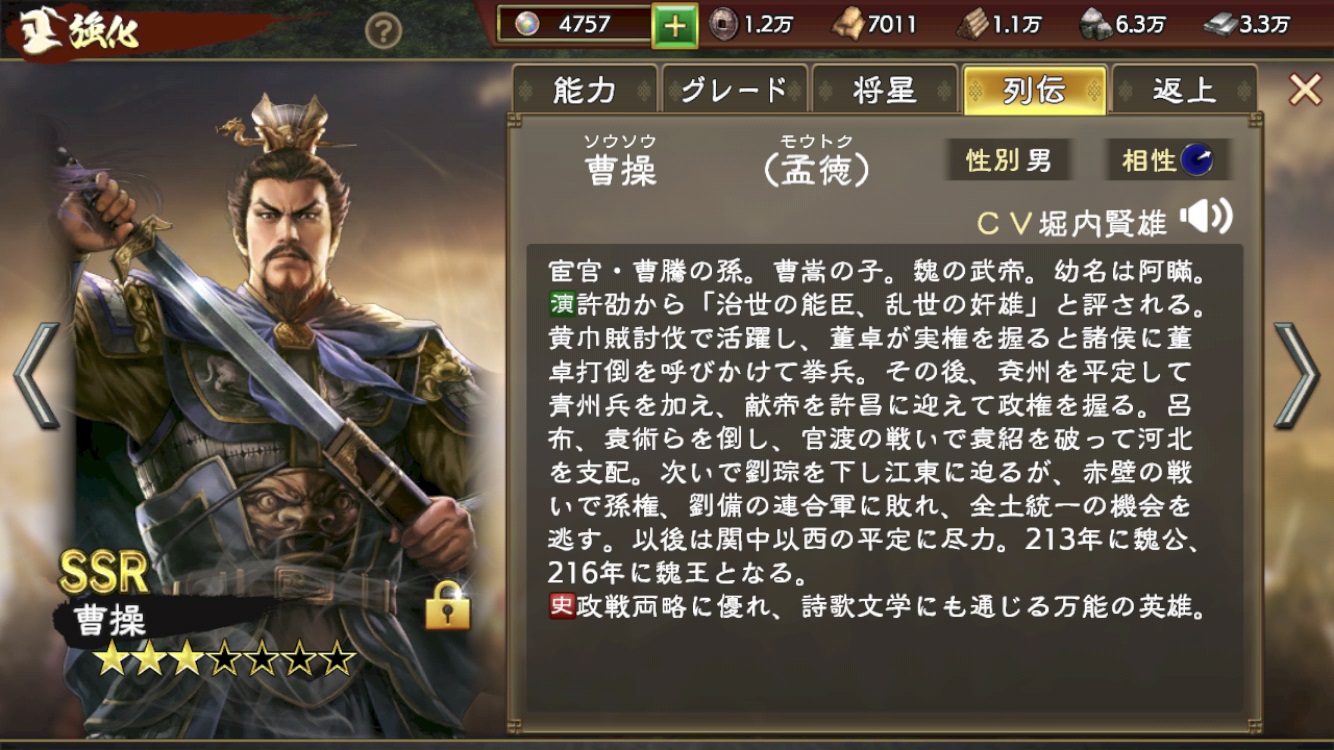Go to previous officer with the left arrow
Screen dimensions: 1334x750
pyautogui.click(x=37, y=375)
